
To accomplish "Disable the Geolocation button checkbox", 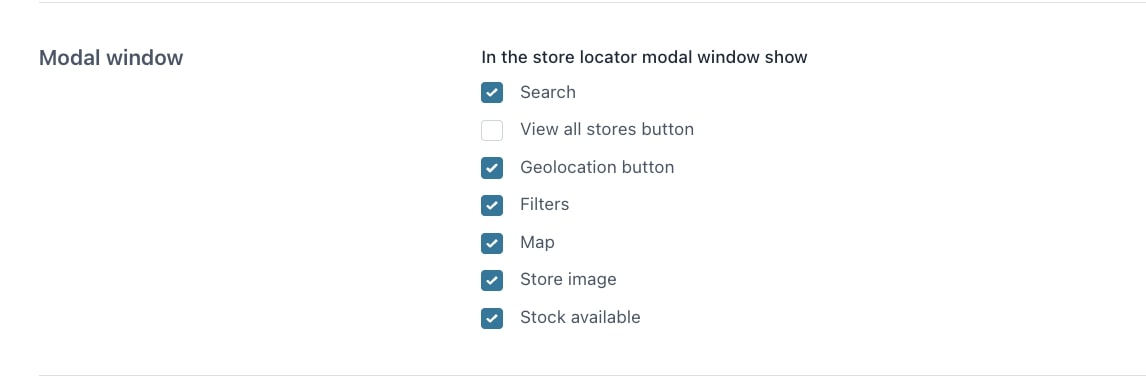I will (492, 168).
